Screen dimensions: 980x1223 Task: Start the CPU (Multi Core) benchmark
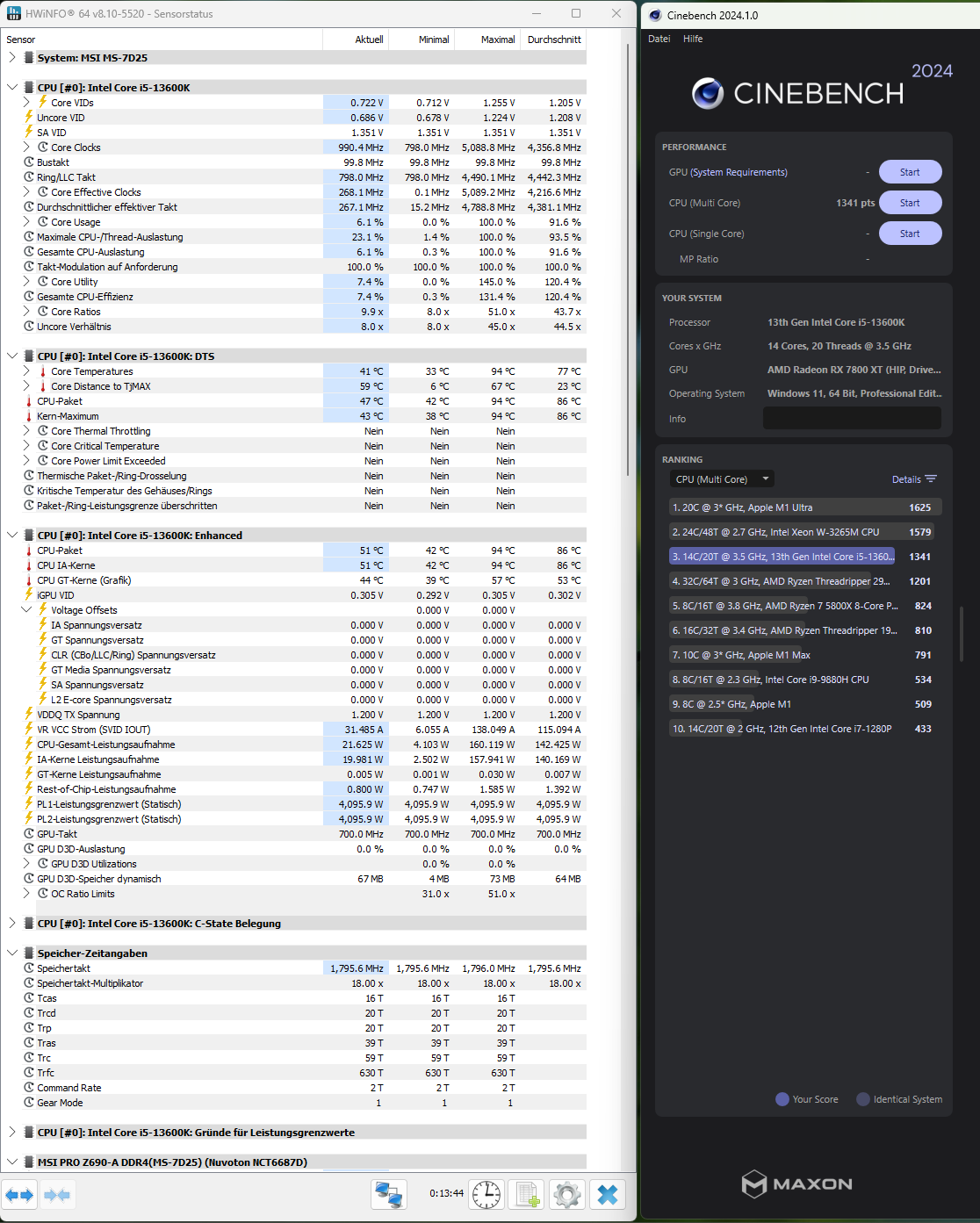coord(910,203)
